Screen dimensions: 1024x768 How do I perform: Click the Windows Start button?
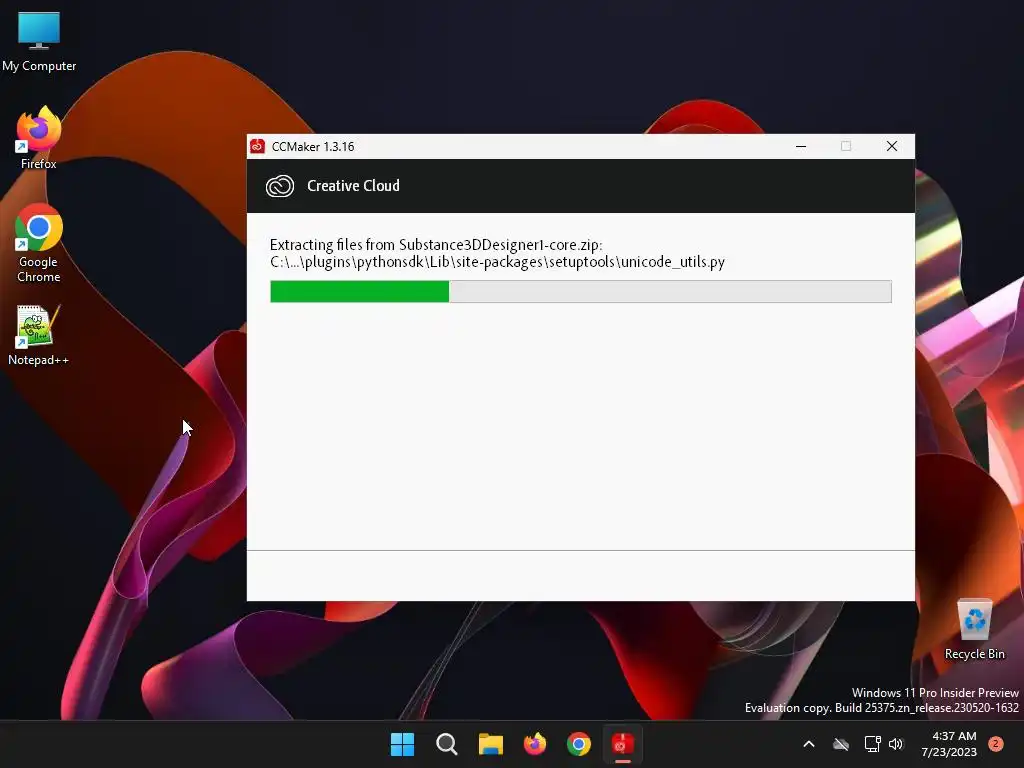[402, 744]
